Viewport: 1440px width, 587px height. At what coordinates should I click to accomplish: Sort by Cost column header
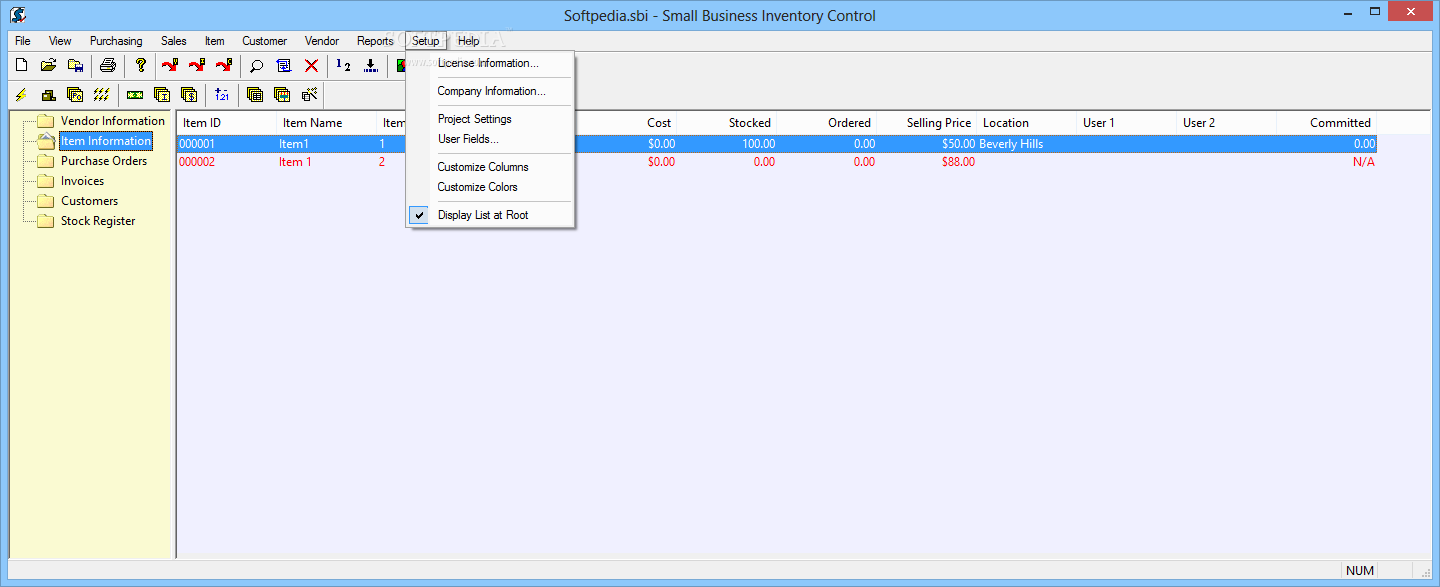[x=627, y=123]
